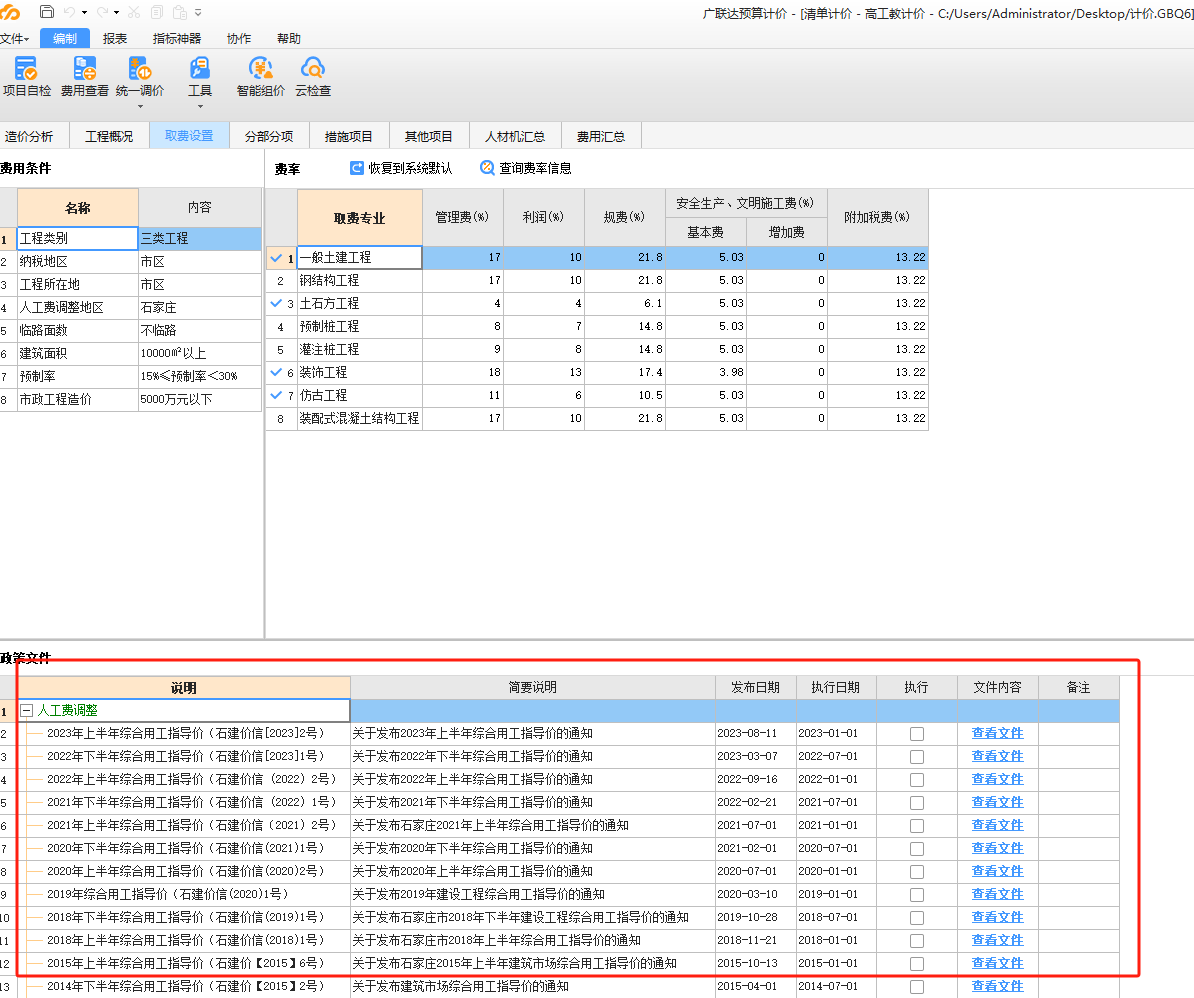Screen dimensions: 1194x998
Task: Click the 统一调价 unified price adjustment icon
Action: tap(140, 69)
